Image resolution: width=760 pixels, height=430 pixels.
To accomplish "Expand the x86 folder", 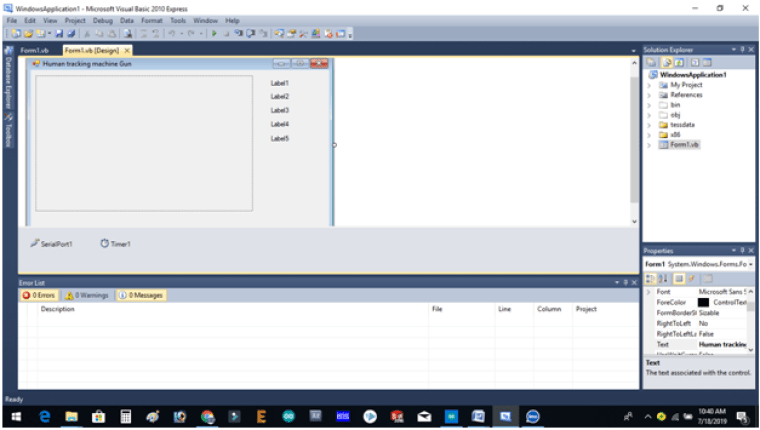I will pos(649,135).
